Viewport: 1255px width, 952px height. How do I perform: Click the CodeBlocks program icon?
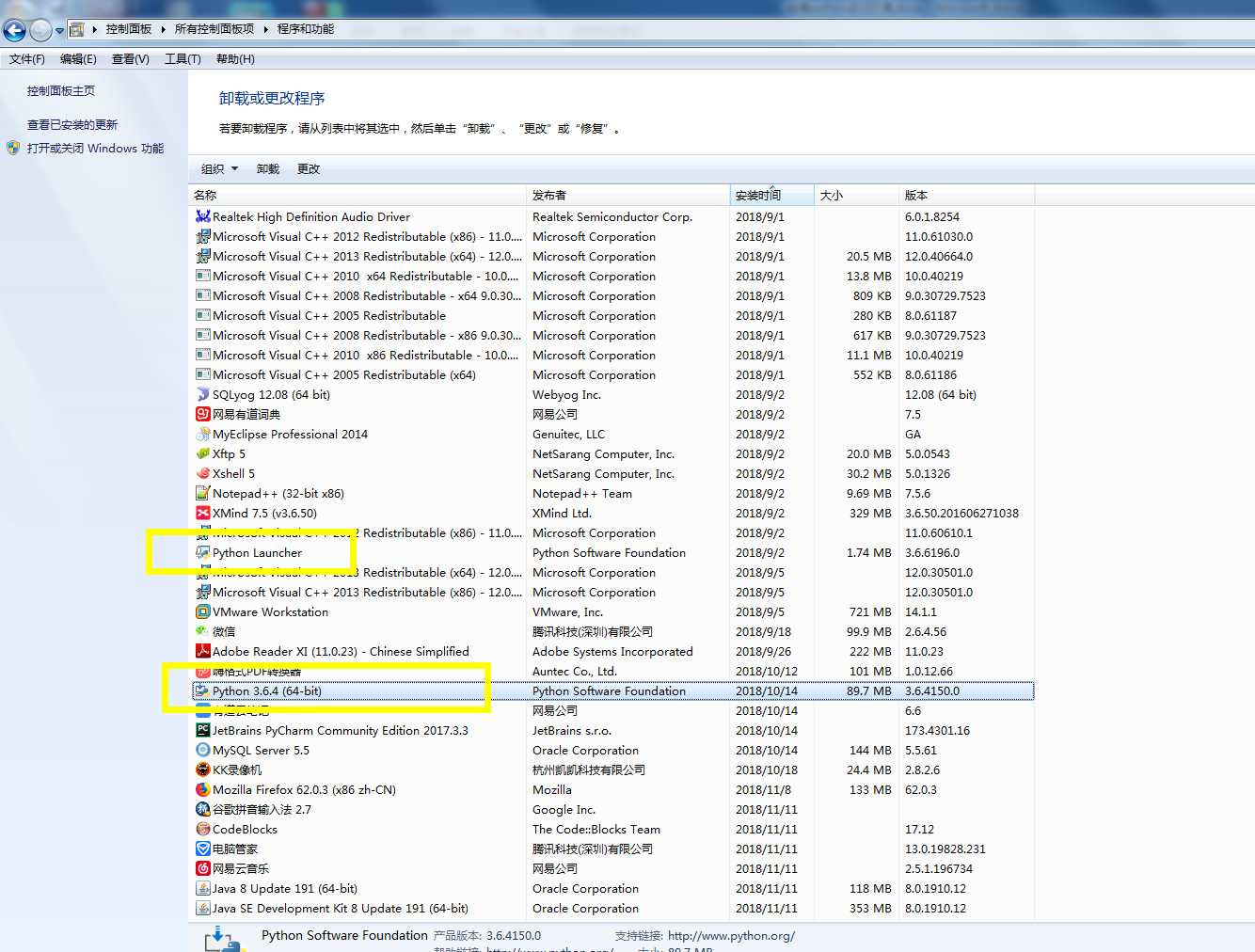point(202,829)
